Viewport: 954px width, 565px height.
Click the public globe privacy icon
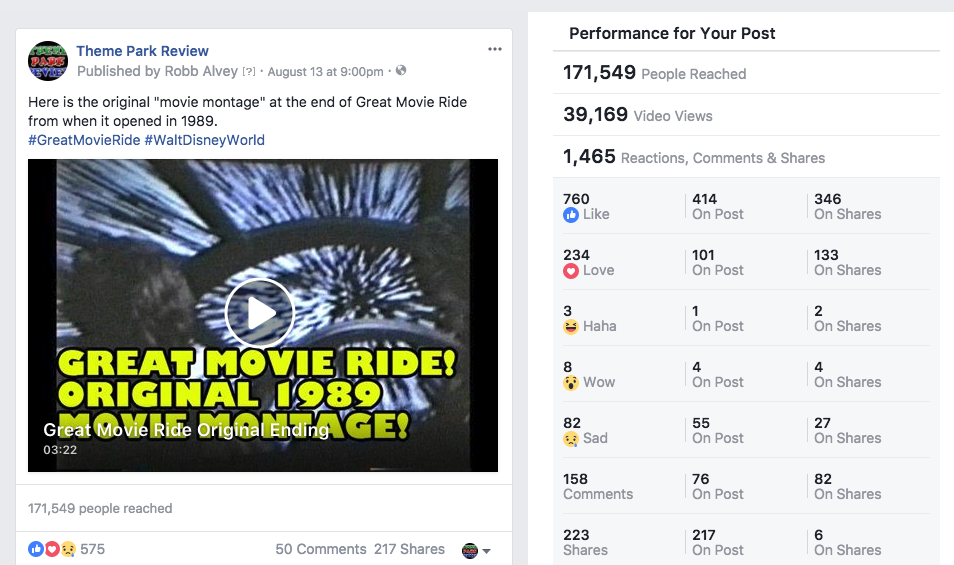(401, 71)
